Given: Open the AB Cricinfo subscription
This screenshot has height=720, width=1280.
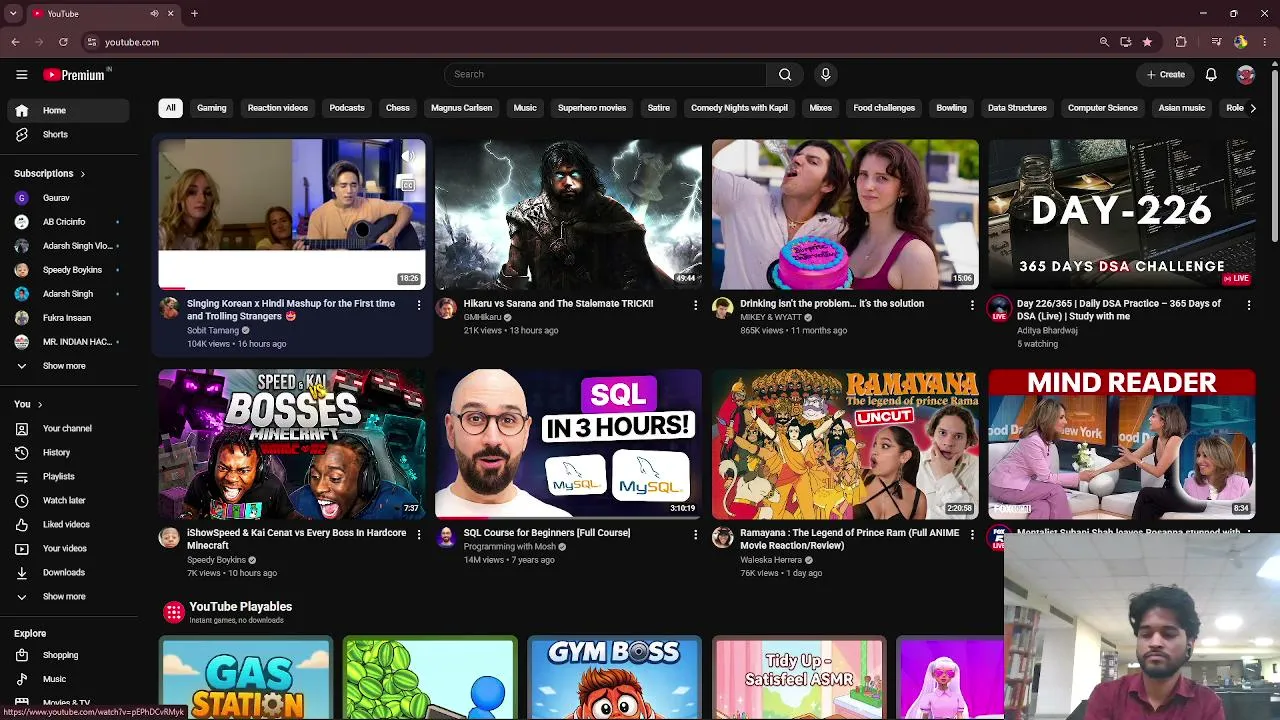Looking at the screenshot, I should (x=67, y=222).
